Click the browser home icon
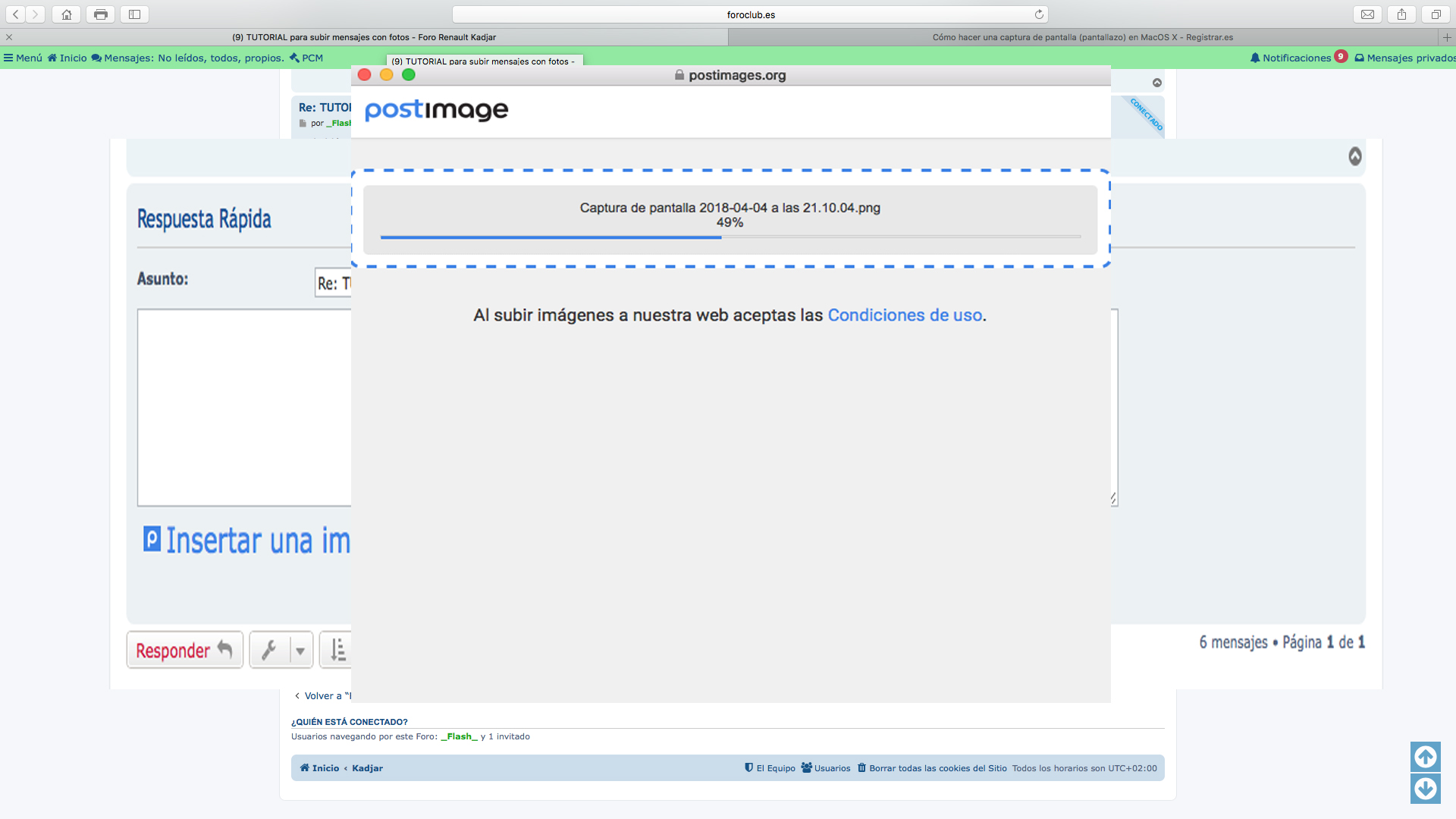 [x=67, y=14]
